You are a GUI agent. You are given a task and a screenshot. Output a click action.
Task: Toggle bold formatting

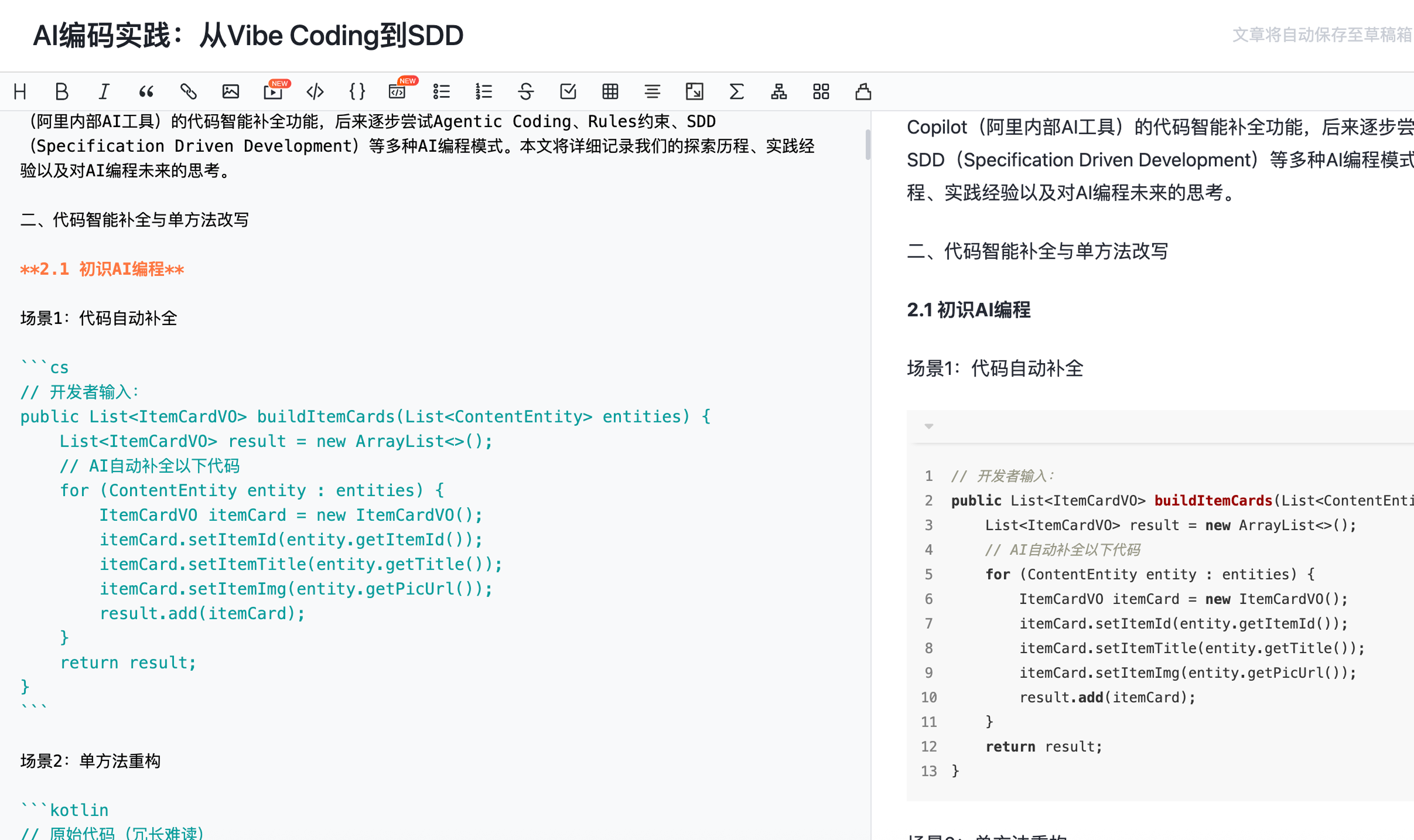pyautogui.click(x=62, y=91)
